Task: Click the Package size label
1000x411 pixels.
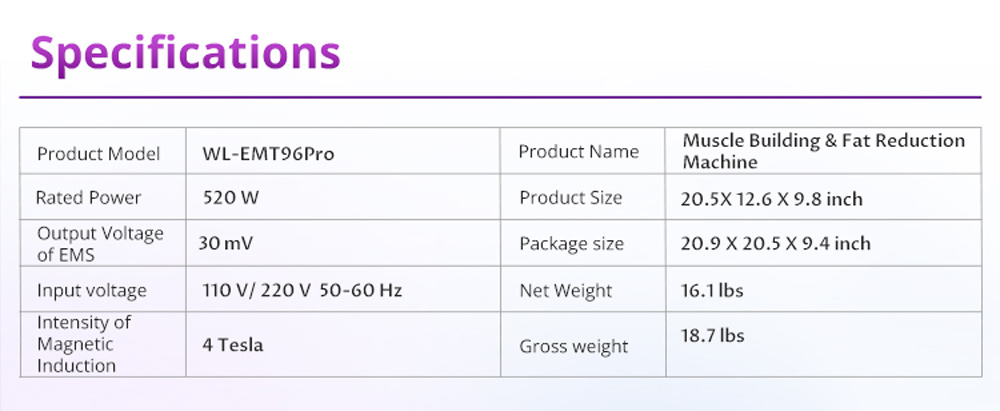Action: (571, 244)
